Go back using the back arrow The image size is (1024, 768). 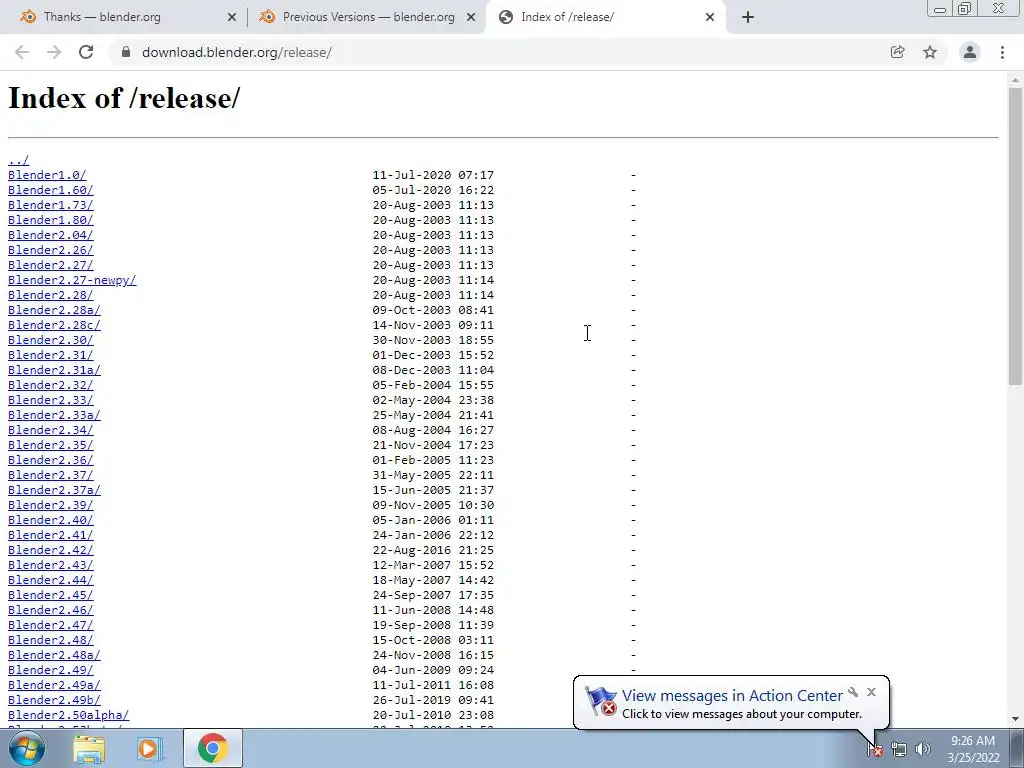(22, 52)
